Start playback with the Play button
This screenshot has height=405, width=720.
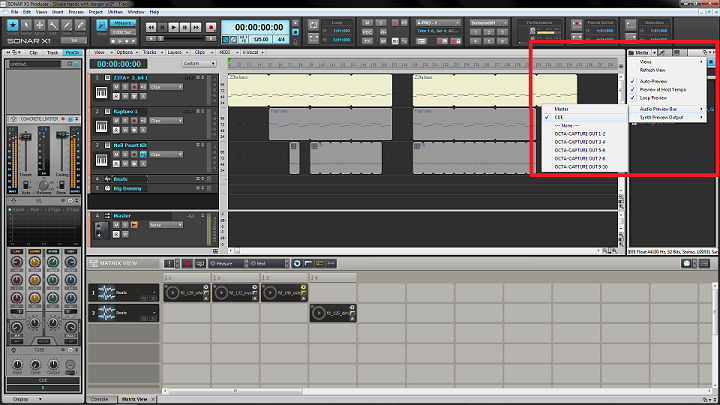click(x=174, y=28)
